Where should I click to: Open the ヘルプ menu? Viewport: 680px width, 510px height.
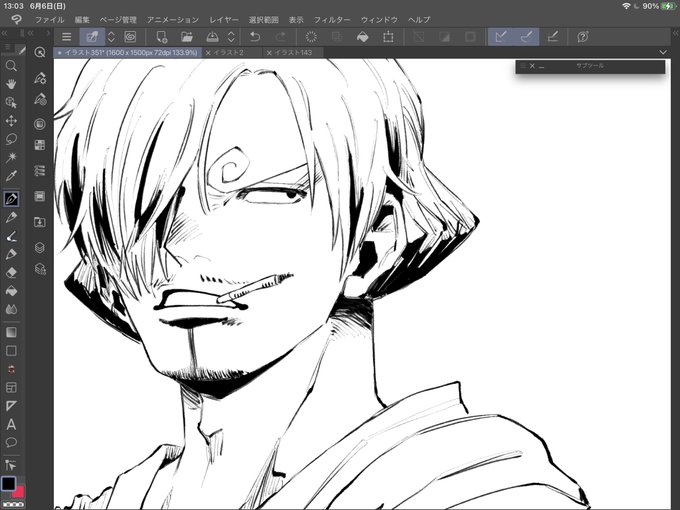tap(419, 20)
